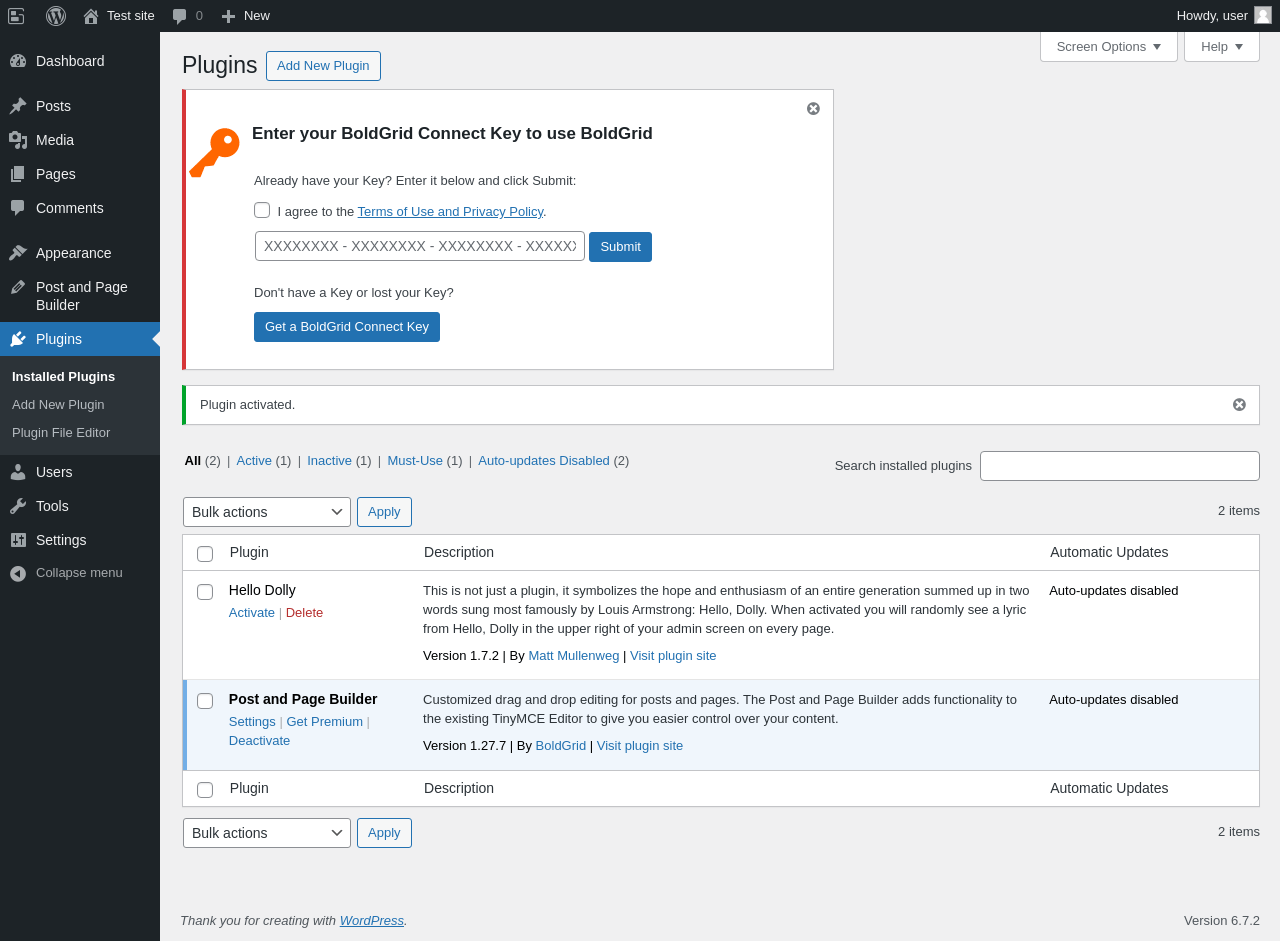This screenshot has height=941, width=1280.
Task: Click the Settings sliders icon
Action: click(x=18, y=540)
